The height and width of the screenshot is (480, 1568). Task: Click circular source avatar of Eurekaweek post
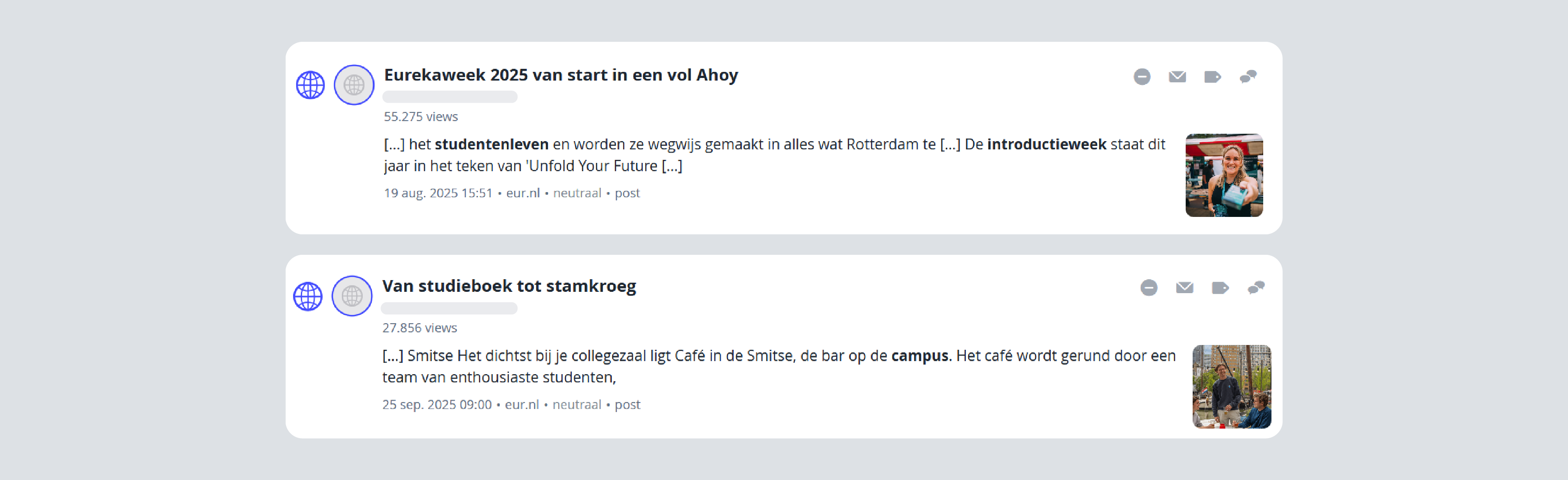pyautogui.click(x=354, y=85)
